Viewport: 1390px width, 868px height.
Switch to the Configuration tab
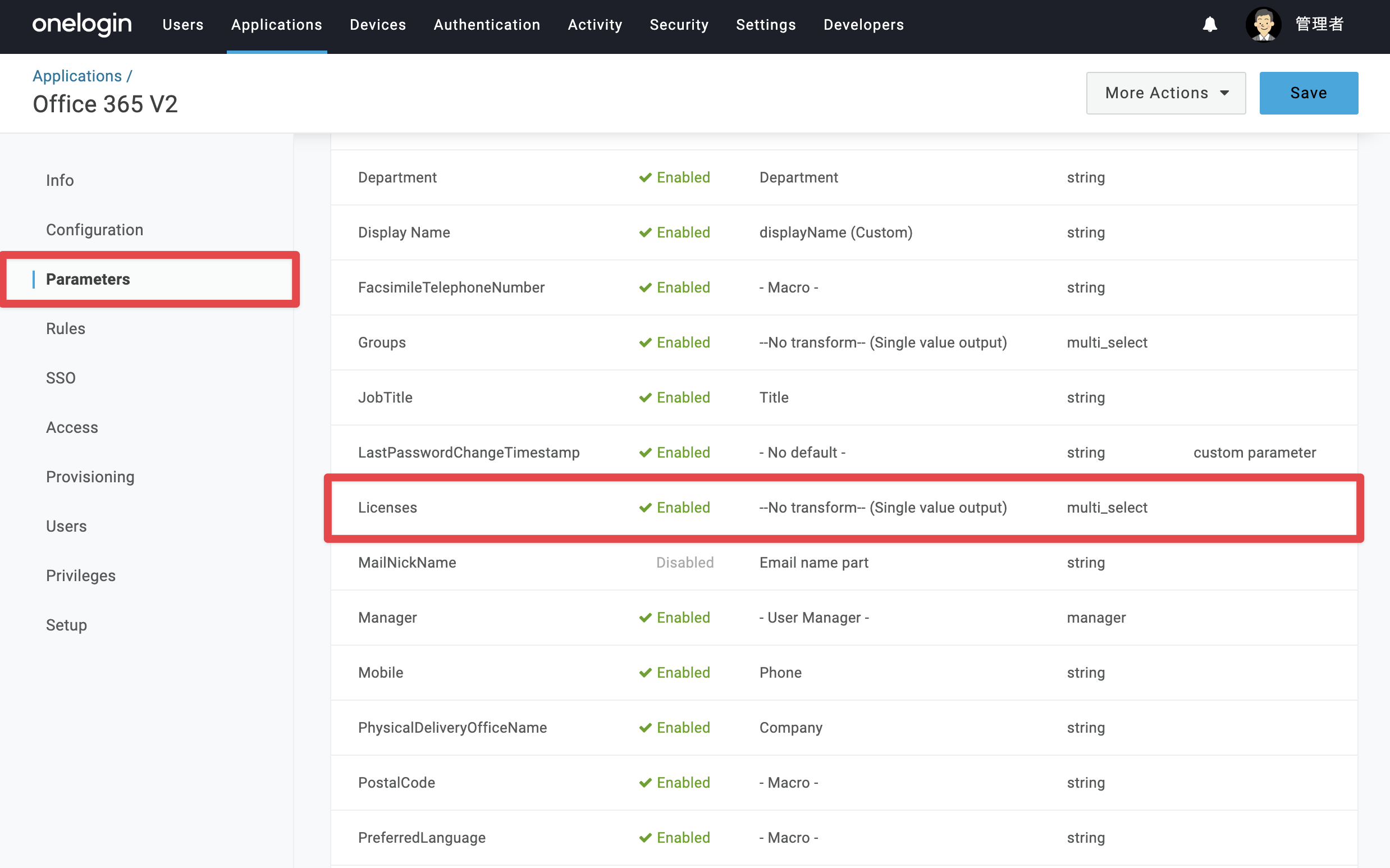coord(95,230)
